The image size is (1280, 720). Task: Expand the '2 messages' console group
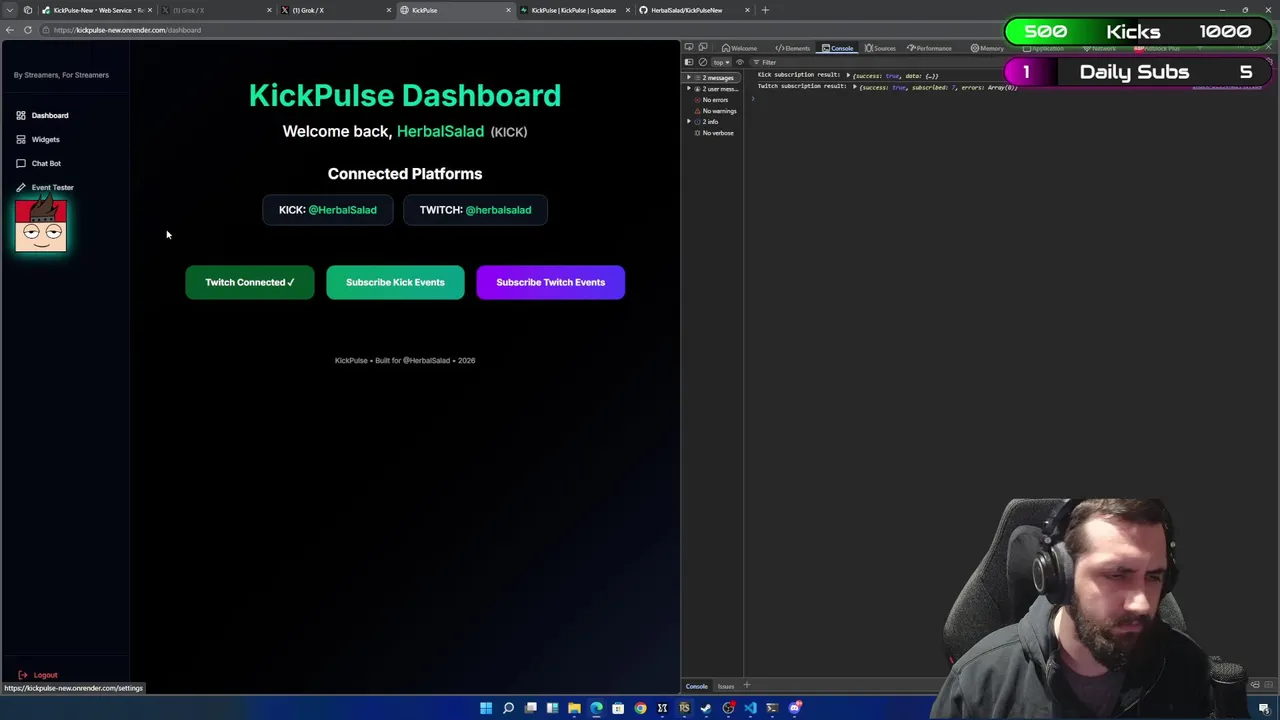tap(688, 78)
